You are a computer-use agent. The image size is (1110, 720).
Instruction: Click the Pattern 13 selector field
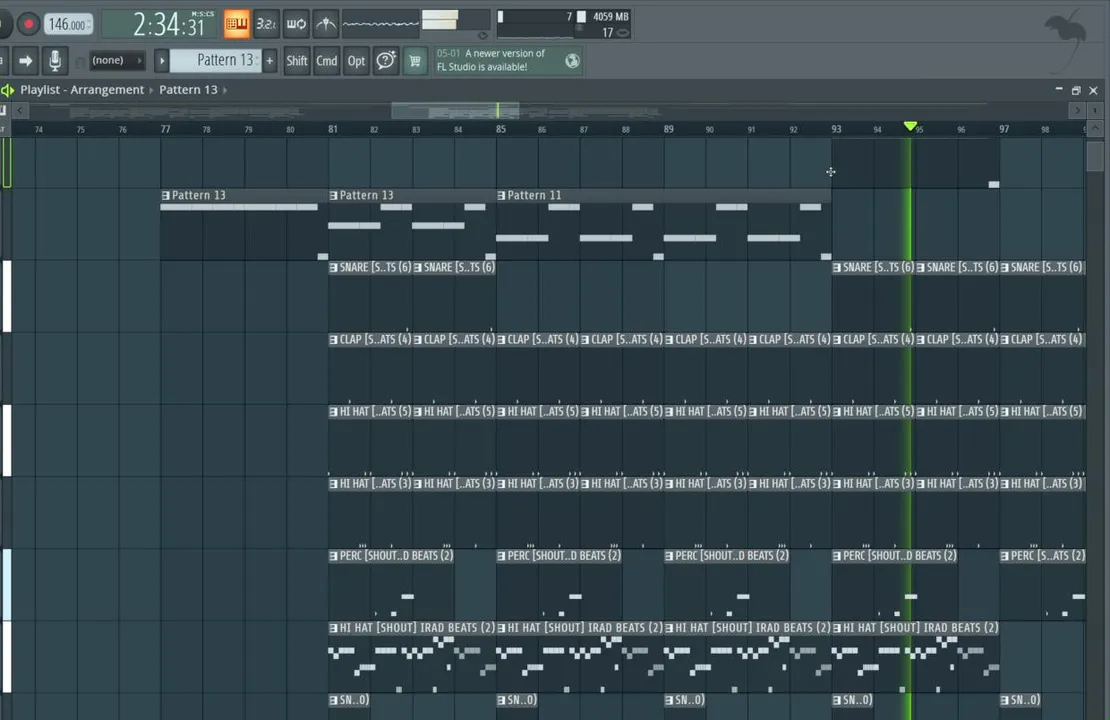click(217, 61)
